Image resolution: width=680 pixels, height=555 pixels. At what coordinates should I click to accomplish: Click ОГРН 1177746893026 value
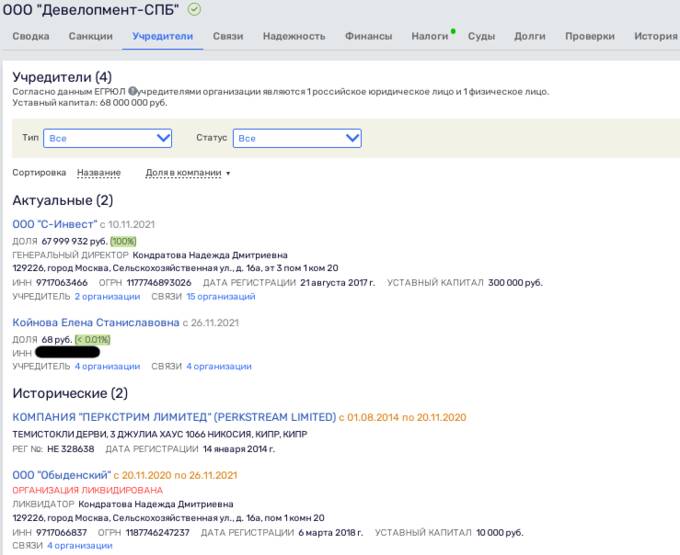pyautogui.click(x=159, y=283)
